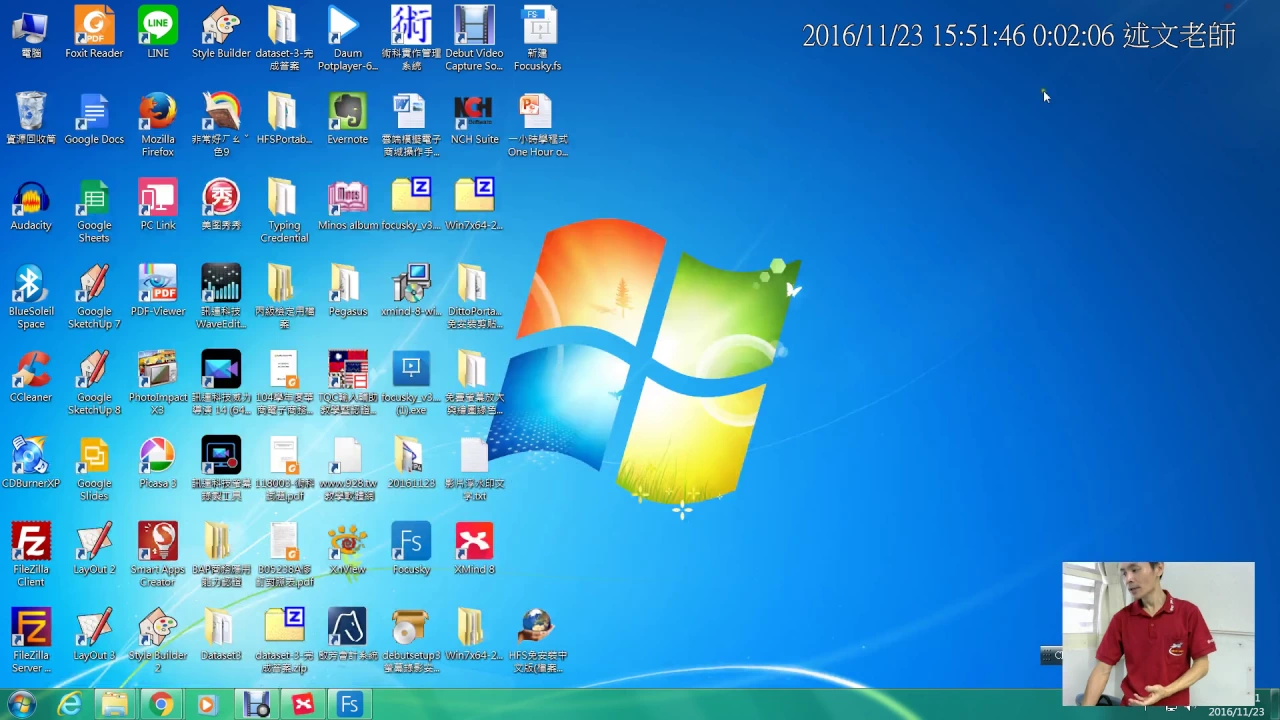Select the Dataset3 folder

(221, 634)
